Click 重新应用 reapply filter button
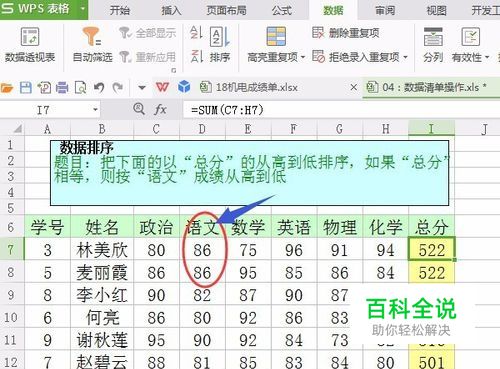 148,57
